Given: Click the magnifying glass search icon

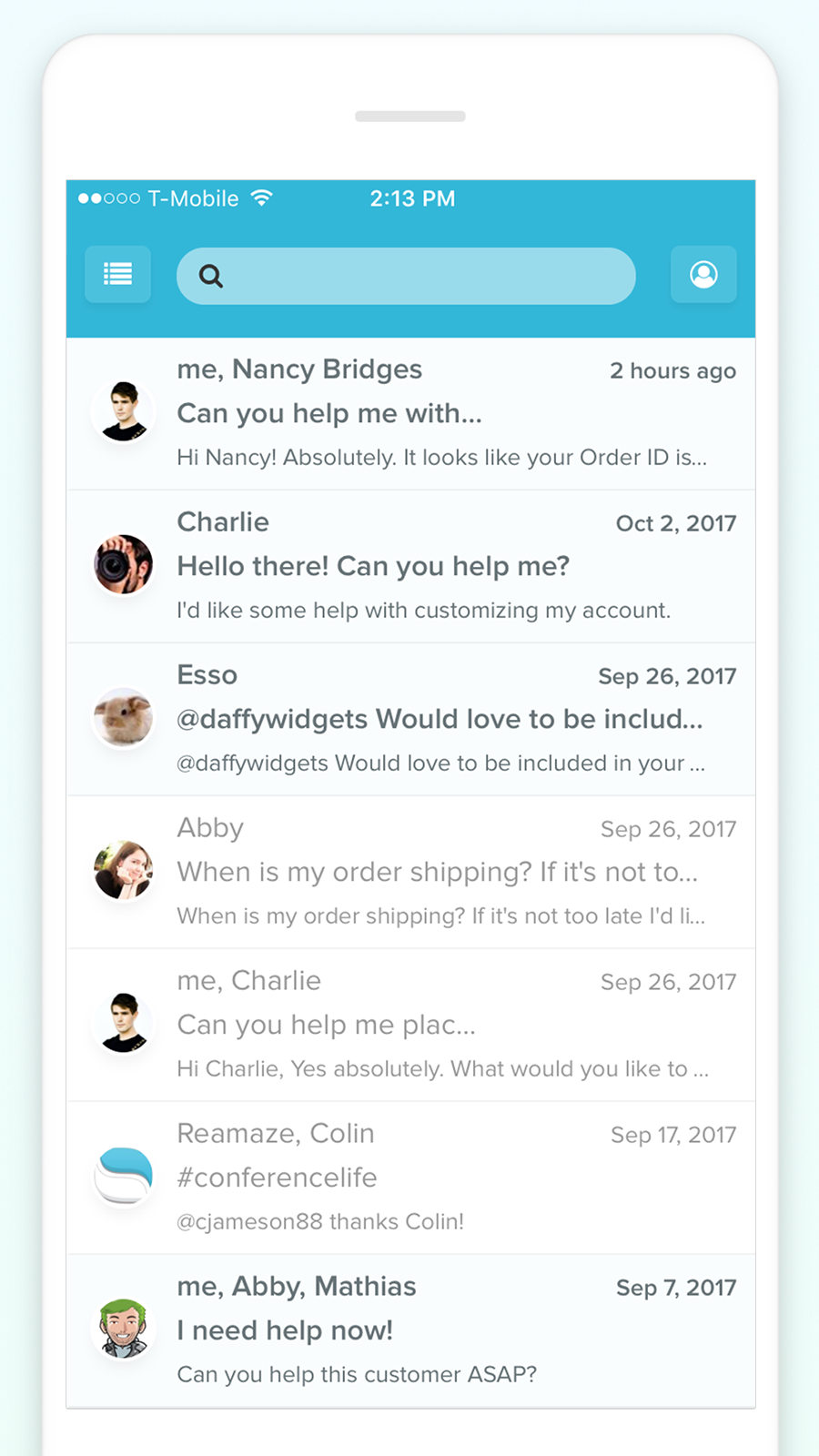Looking at the screenshot, I should pos(210,276).
